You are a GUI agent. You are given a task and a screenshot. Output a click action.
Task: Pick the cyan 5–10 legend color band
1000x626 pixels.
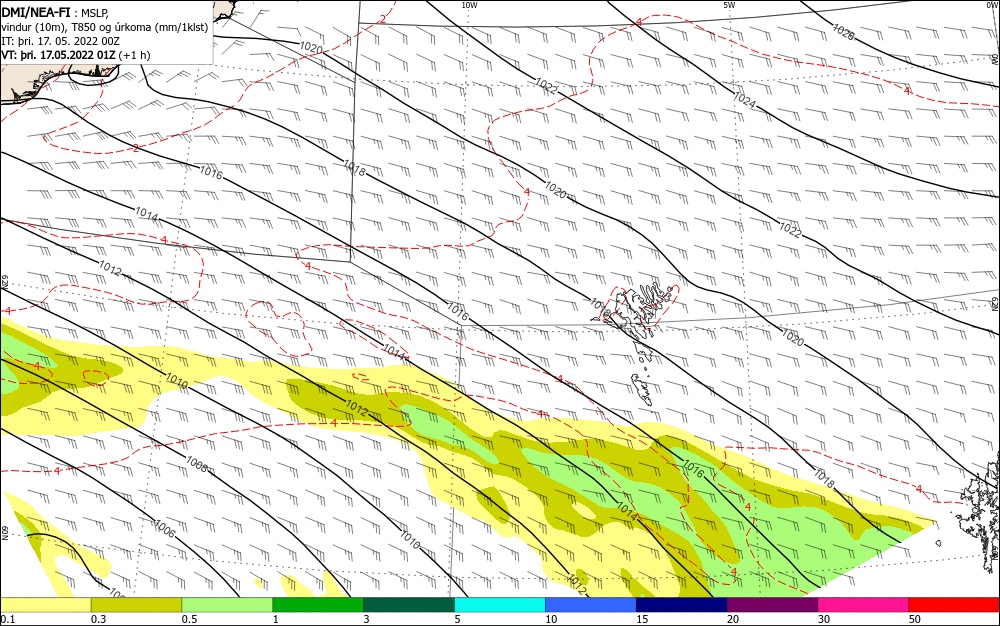(500, 605)
